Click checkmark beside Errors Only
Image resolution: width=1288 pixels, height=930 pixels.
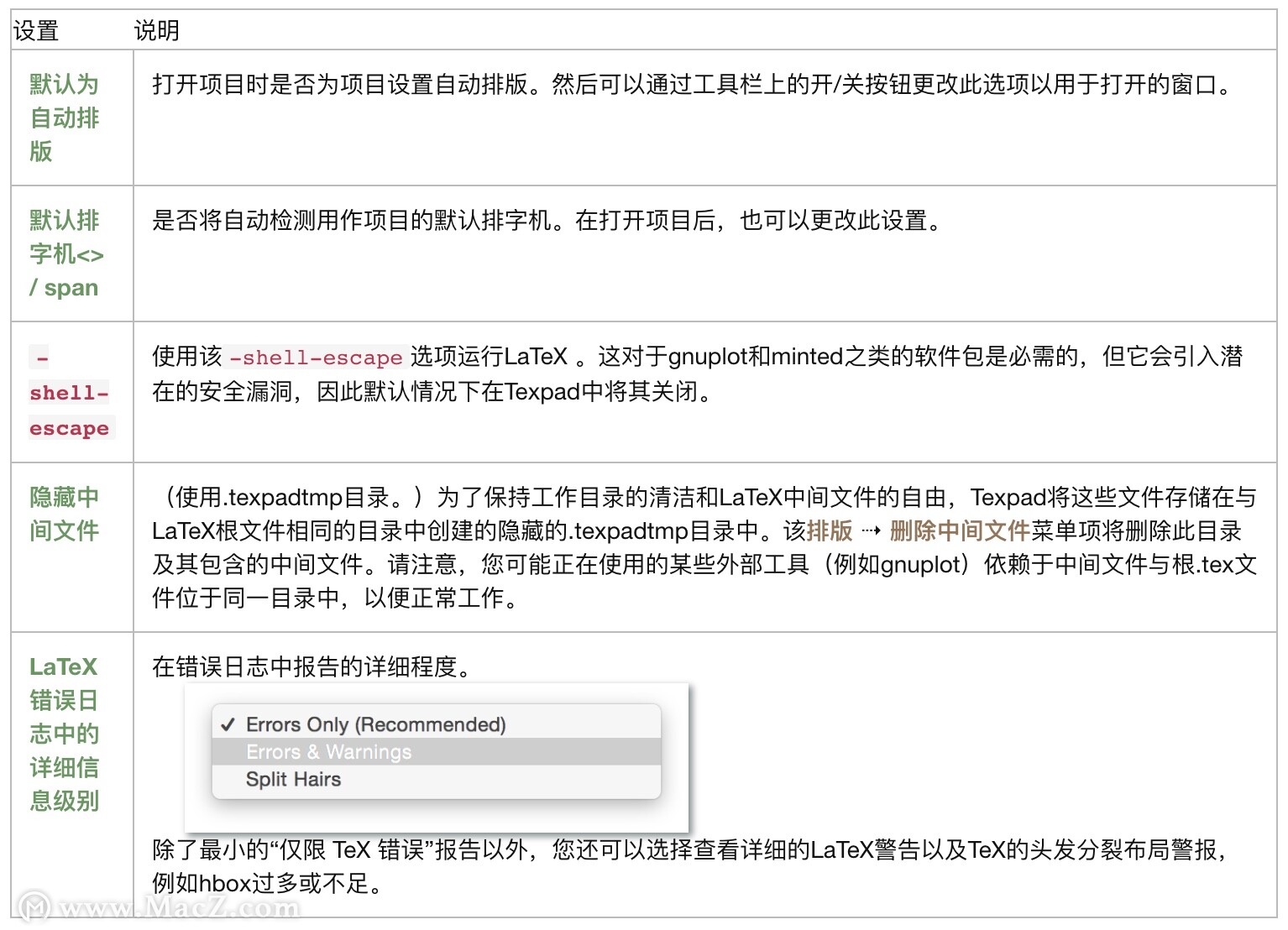[x=228, y=724]
